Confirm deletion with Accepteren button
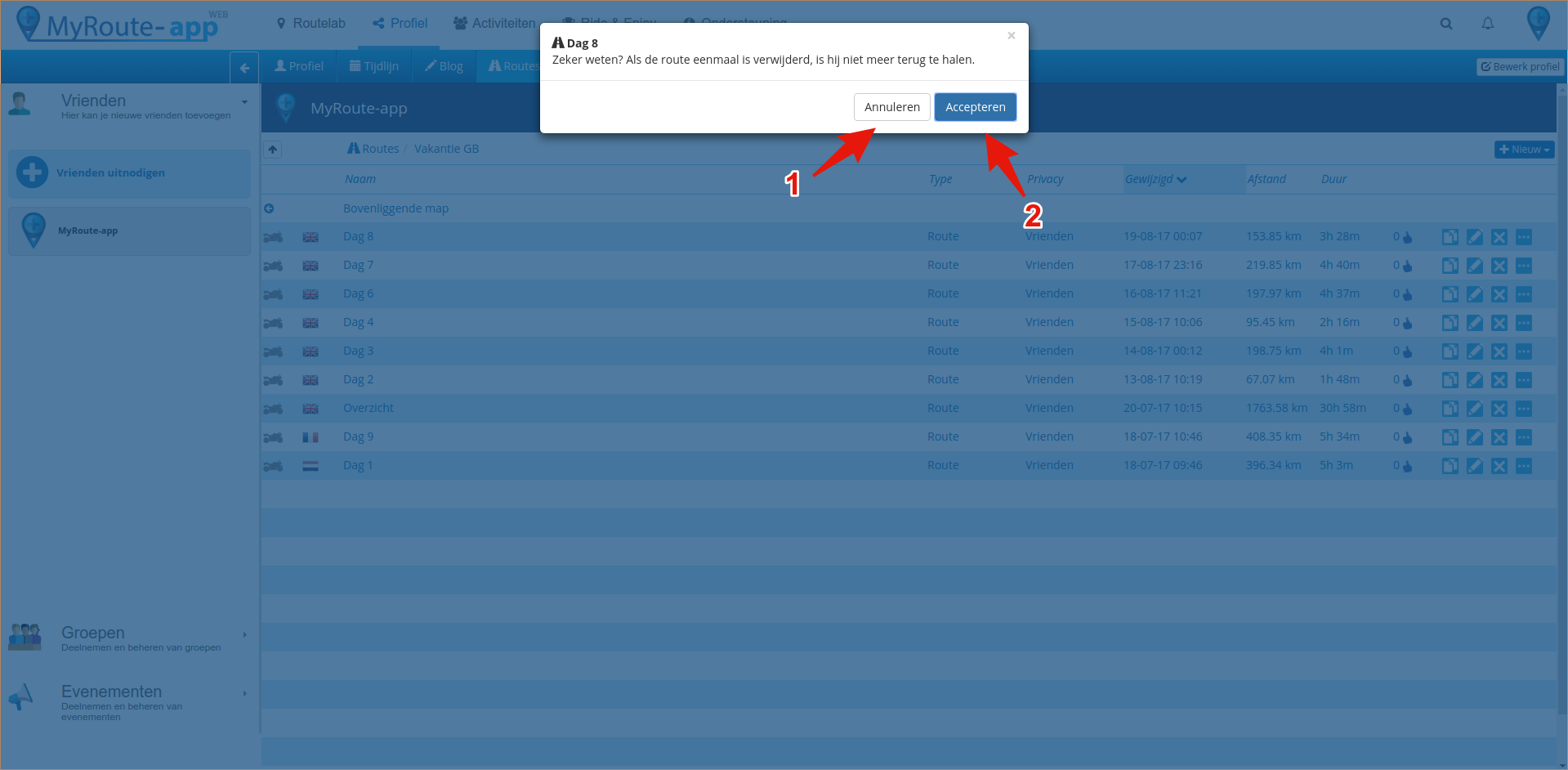This screenshot has width=1568, height=770. (975, 107)
